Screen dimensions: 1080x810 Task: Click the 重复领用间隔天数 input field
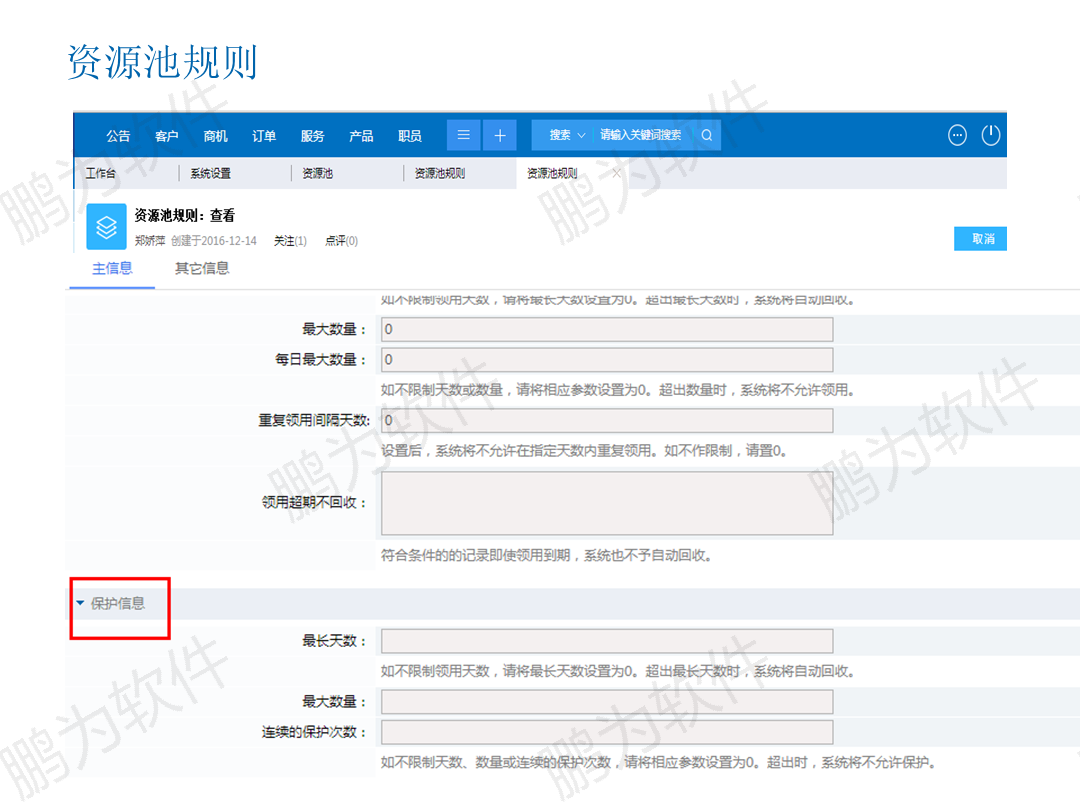[607, 420]
